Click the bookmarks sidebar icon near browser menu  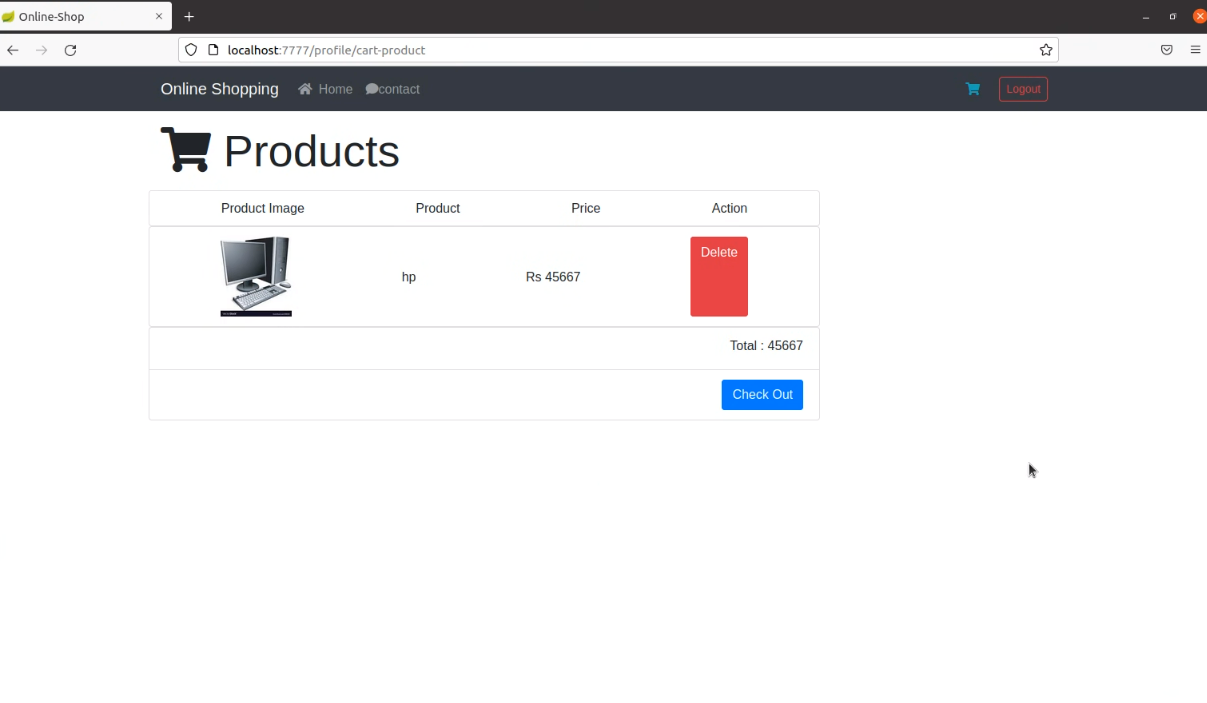point(1166,50)
